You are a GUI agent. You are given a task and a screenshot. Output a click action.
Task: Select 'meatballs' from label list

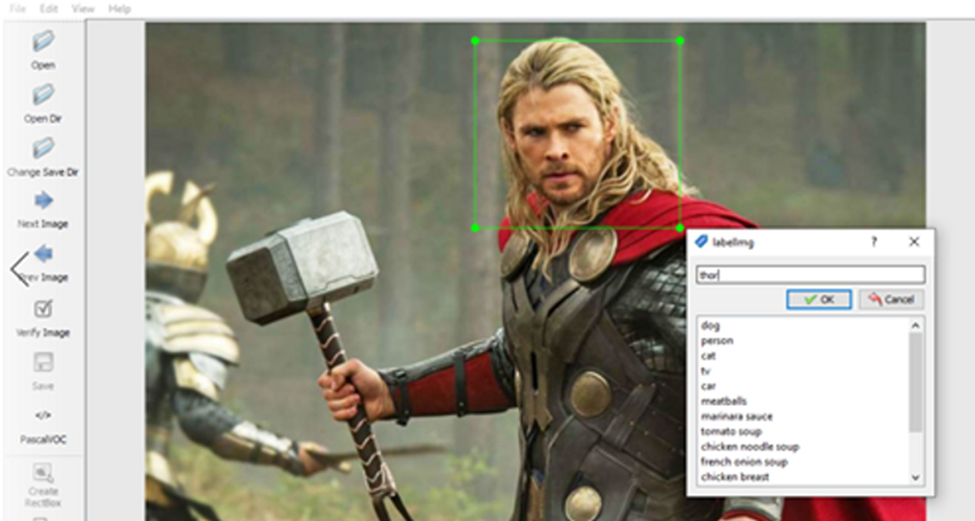tap(724, 401)
